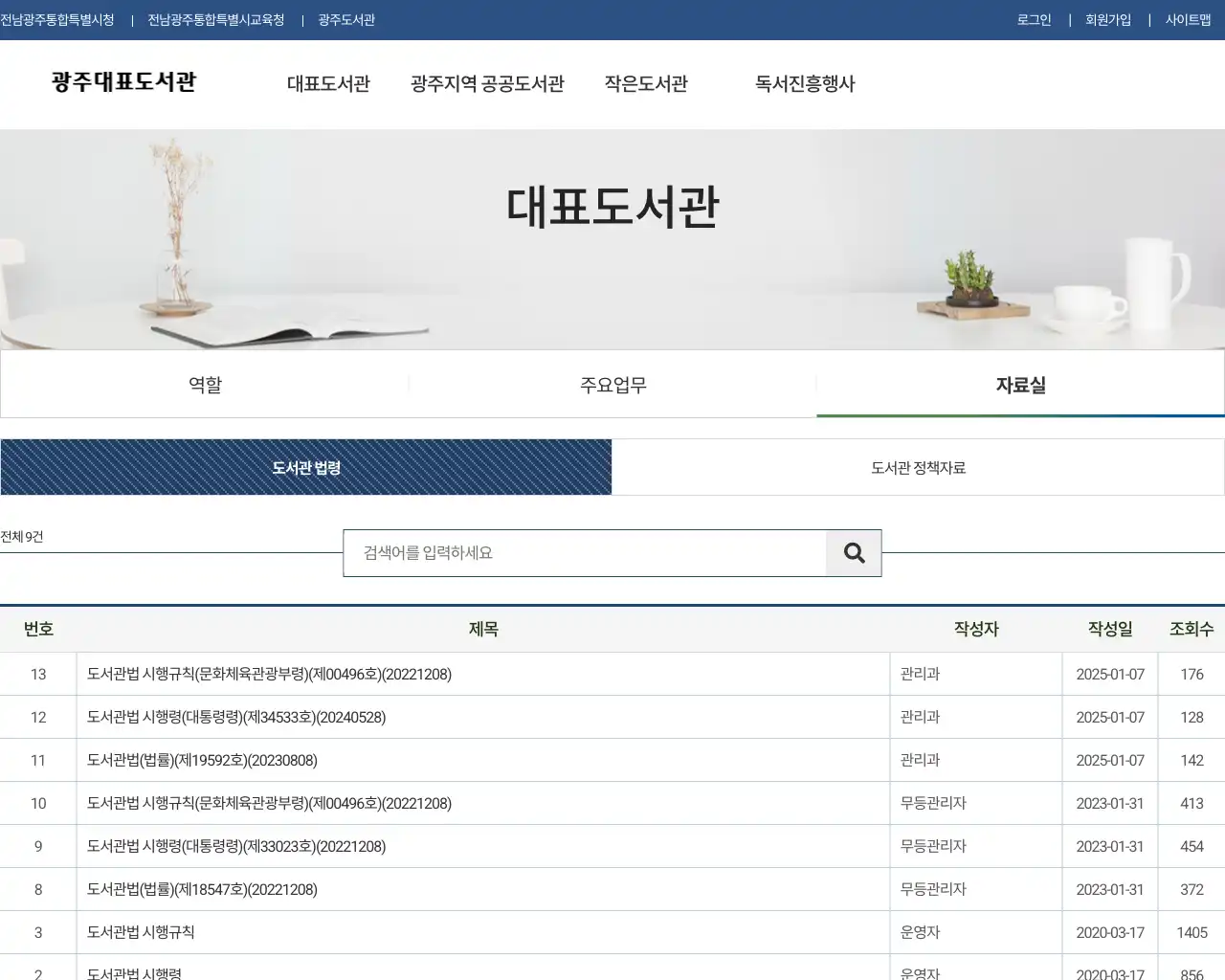Open 사이트맵 in the top bar

pyautogui.click(x=1188, y=20)
